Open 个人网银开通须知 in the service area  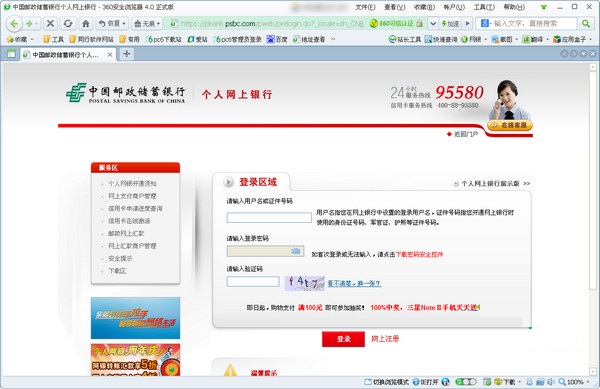point(132,184)
